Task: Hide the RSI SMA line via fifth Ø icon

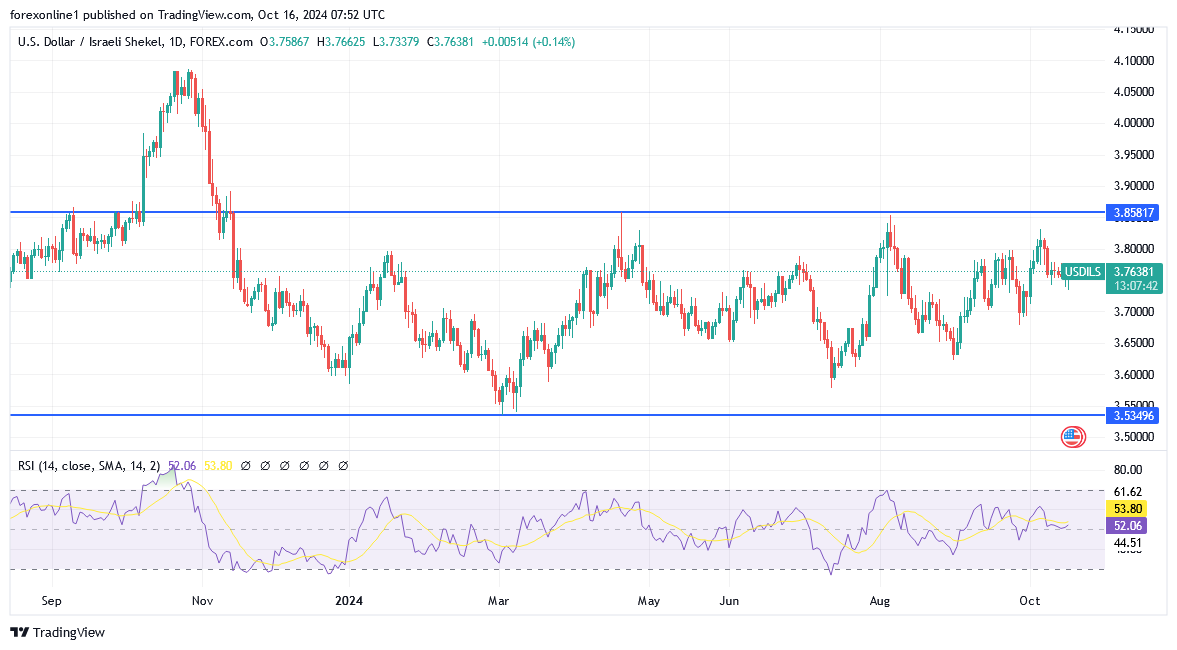Action: click(x=322, y=465)
